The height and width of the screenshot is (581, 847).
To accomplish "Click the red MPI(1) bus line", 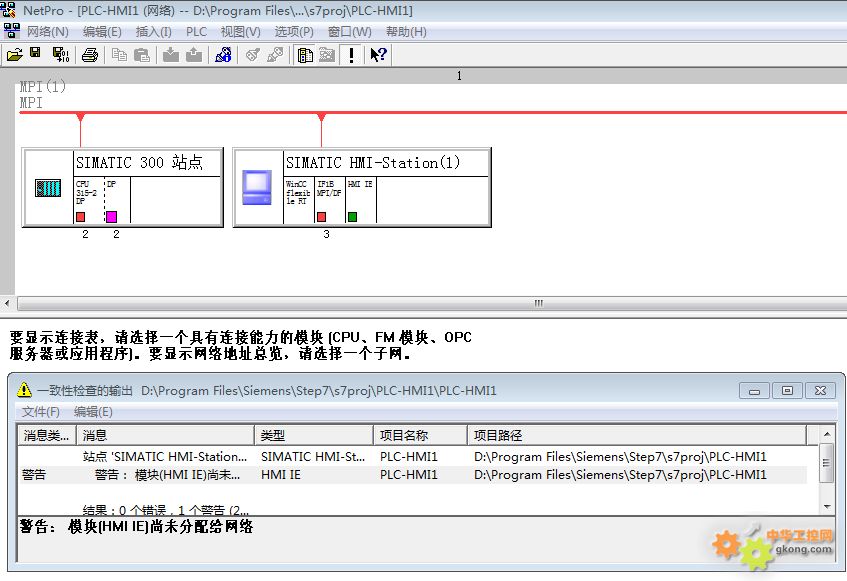I will (432, 112).
